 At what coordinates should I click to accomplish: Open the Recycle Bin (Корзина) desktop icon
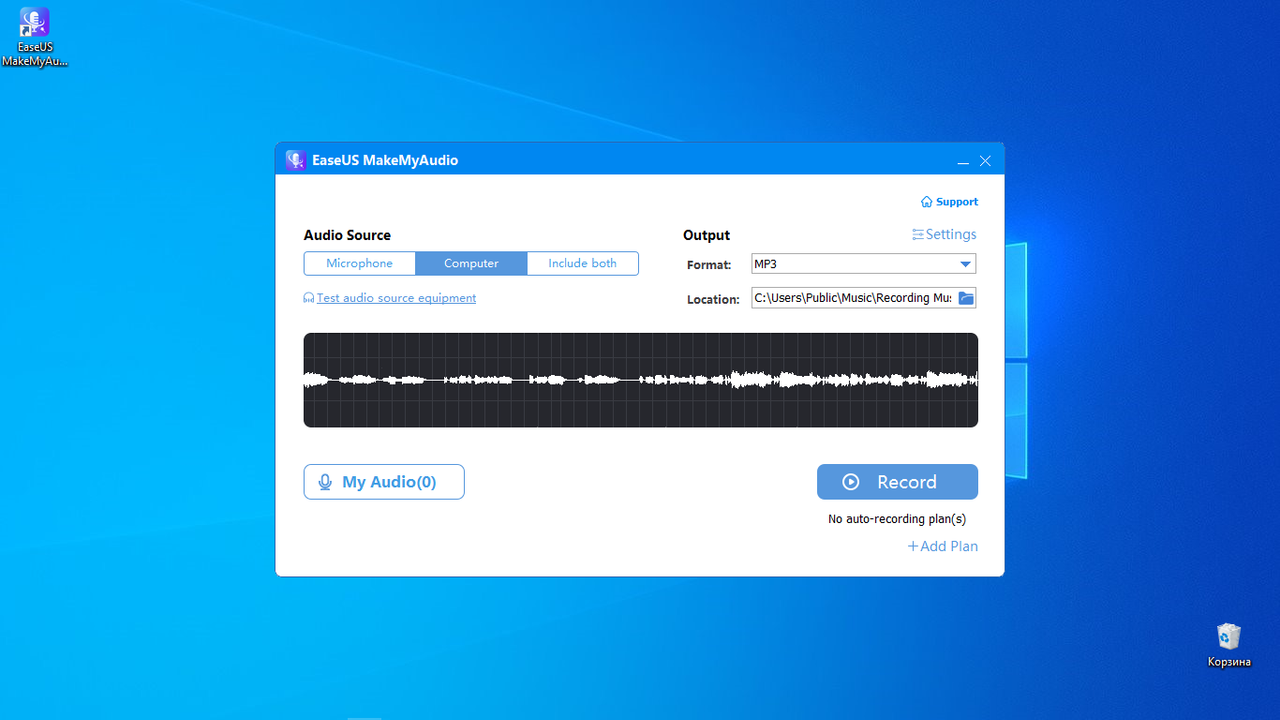coord(1228,645)
